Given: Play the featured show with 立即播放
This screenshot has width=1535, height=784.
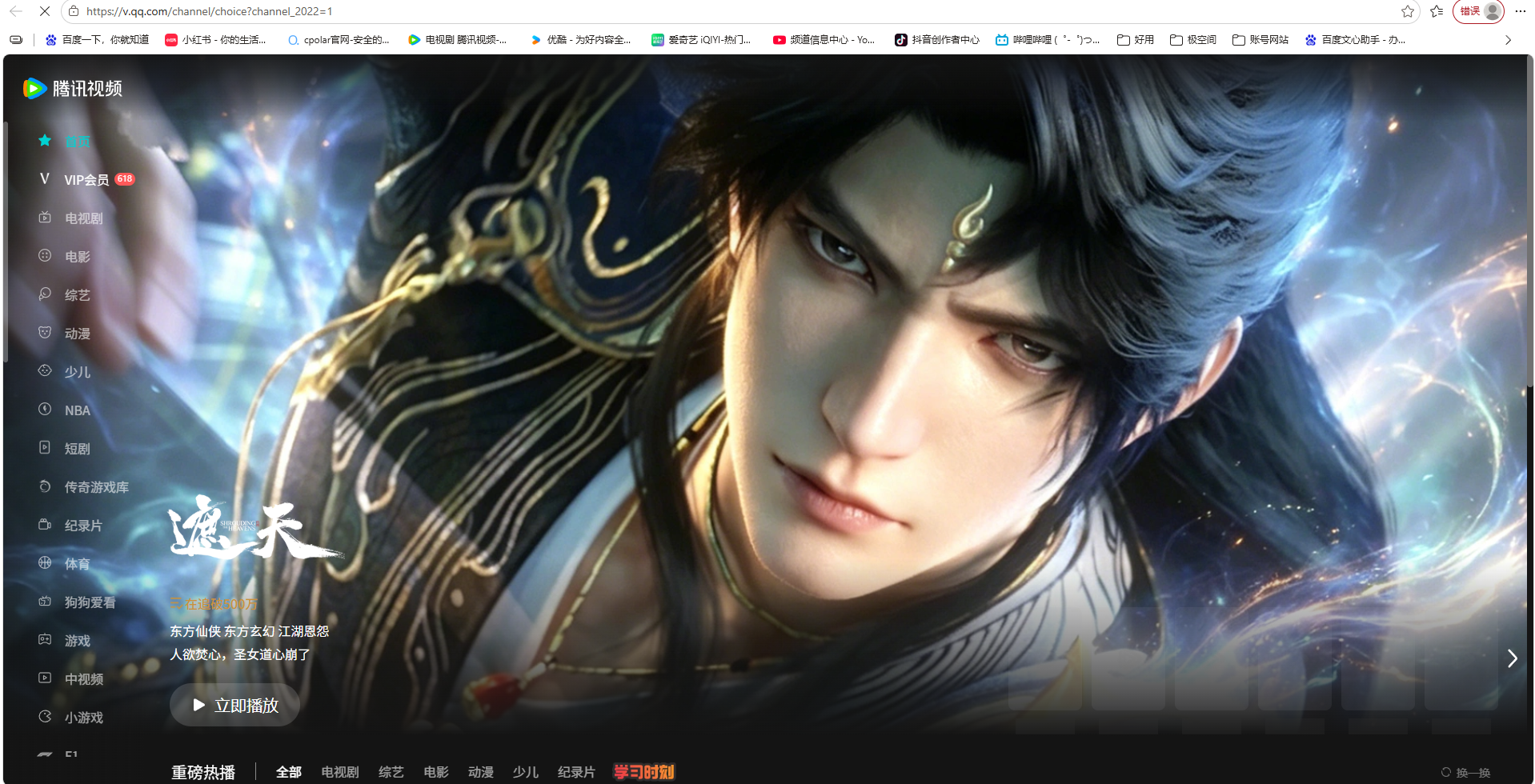Looking at the screenshot, I should point(234,705).
